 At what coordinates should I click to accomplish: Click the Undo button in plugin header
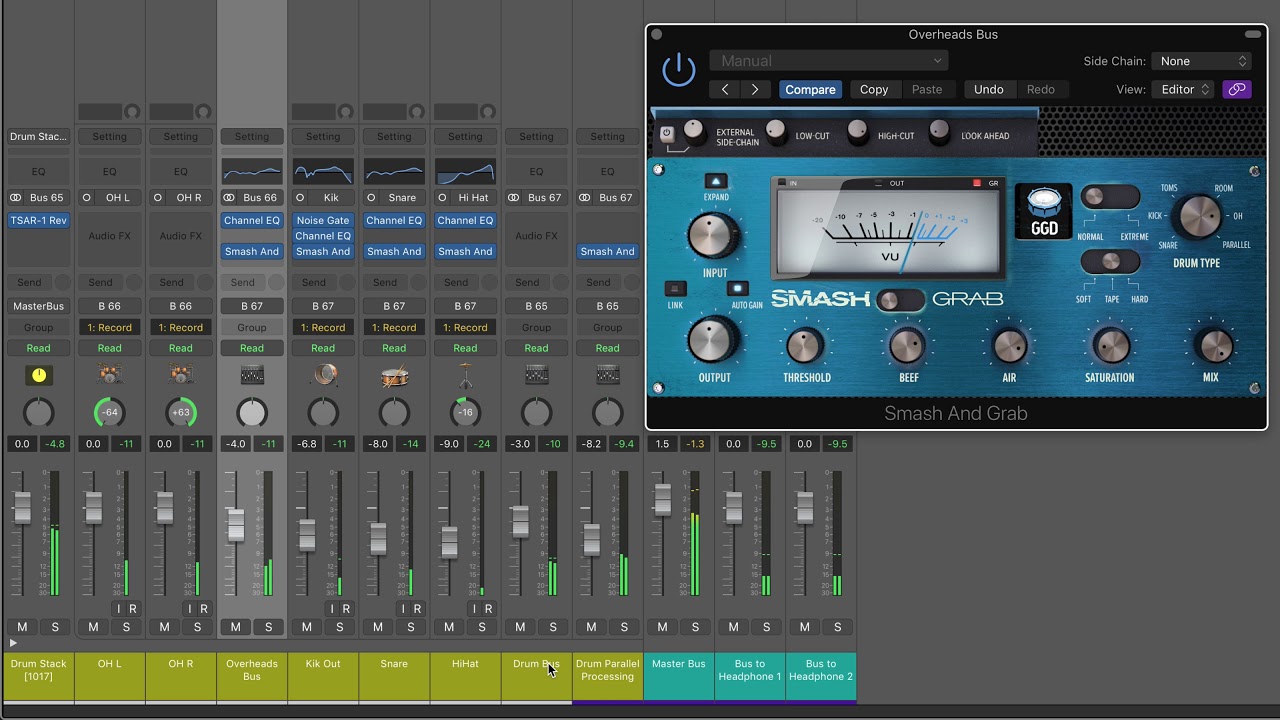989,90
